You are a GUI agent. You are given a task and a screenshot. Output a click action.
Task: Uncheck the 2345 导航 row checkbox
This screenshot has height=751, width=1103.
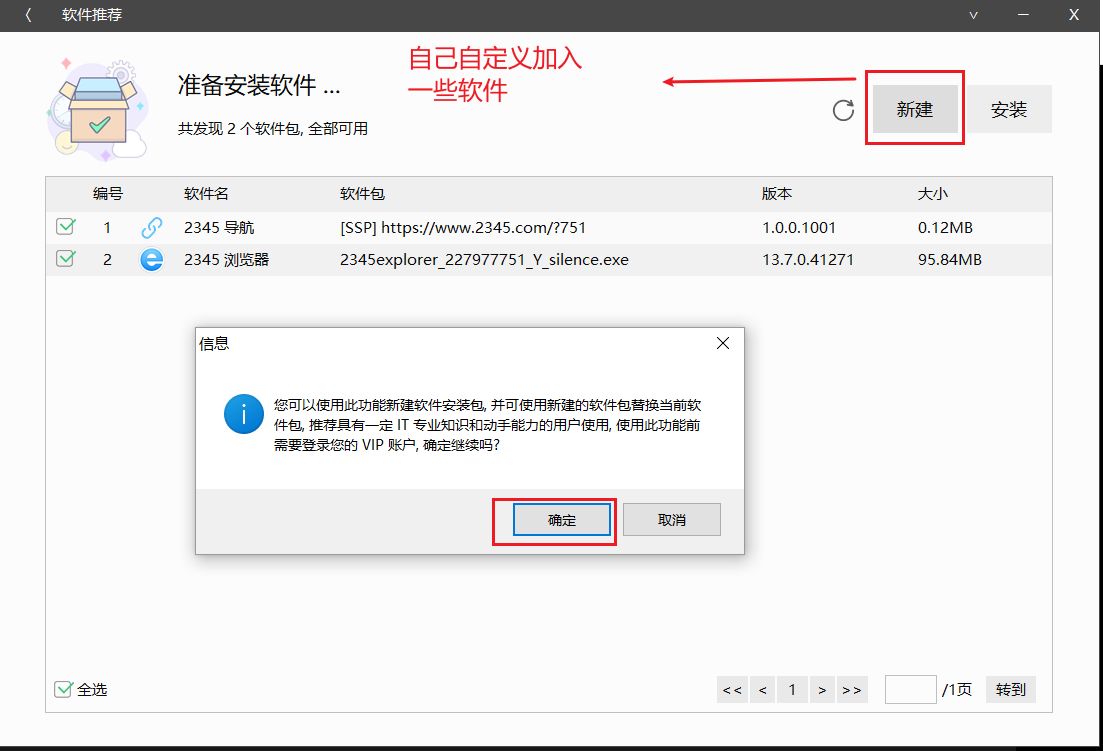pyautogui.click(x=65, y=228)
